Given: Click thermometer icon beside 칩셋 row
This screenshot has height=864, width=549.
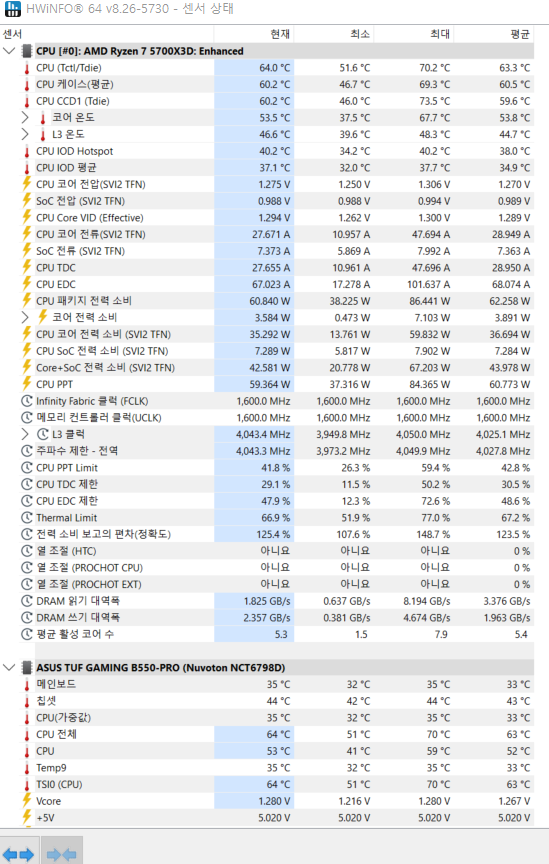Looking at the screenshot, I should pyautogui.click(x=26, y=701).
